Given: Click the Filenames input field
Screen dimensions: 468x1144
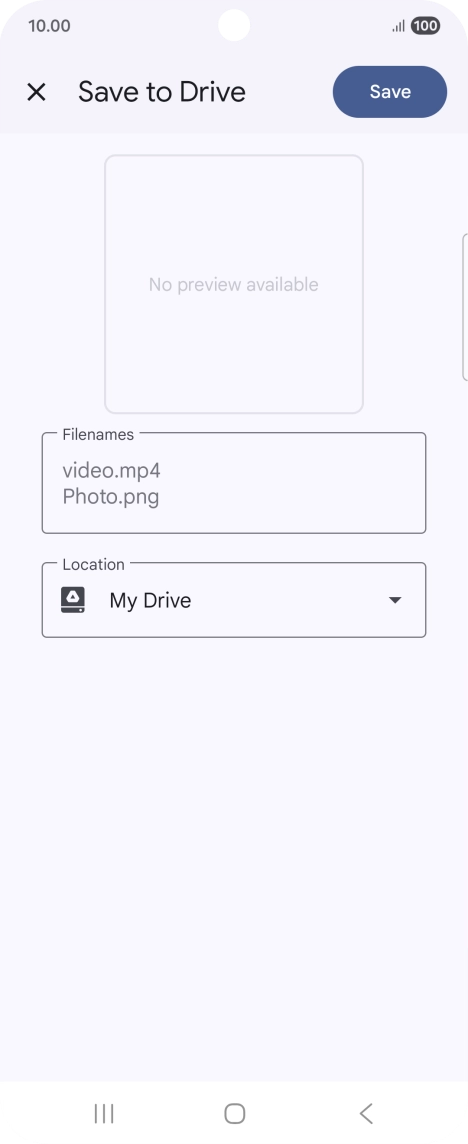Looking at the screenshot, I should tap(234, 483).
